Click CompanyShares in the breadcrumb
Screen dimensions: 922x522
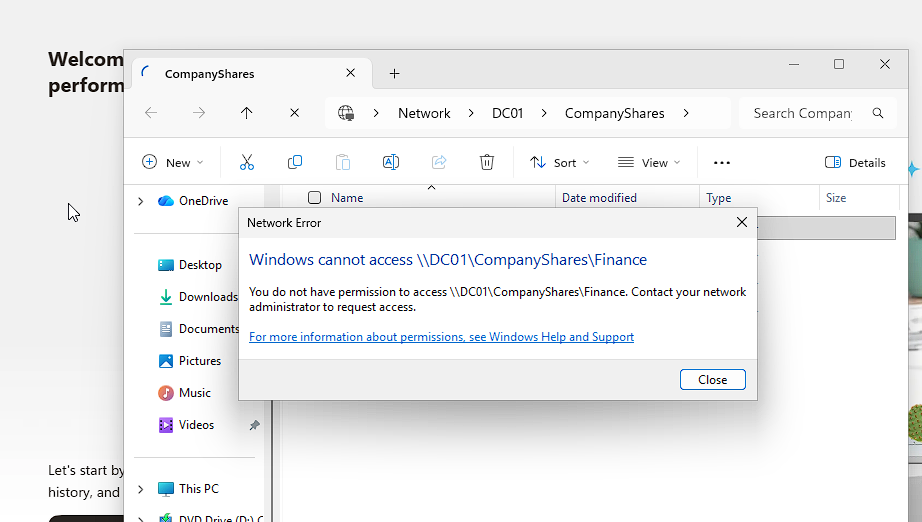614,113
